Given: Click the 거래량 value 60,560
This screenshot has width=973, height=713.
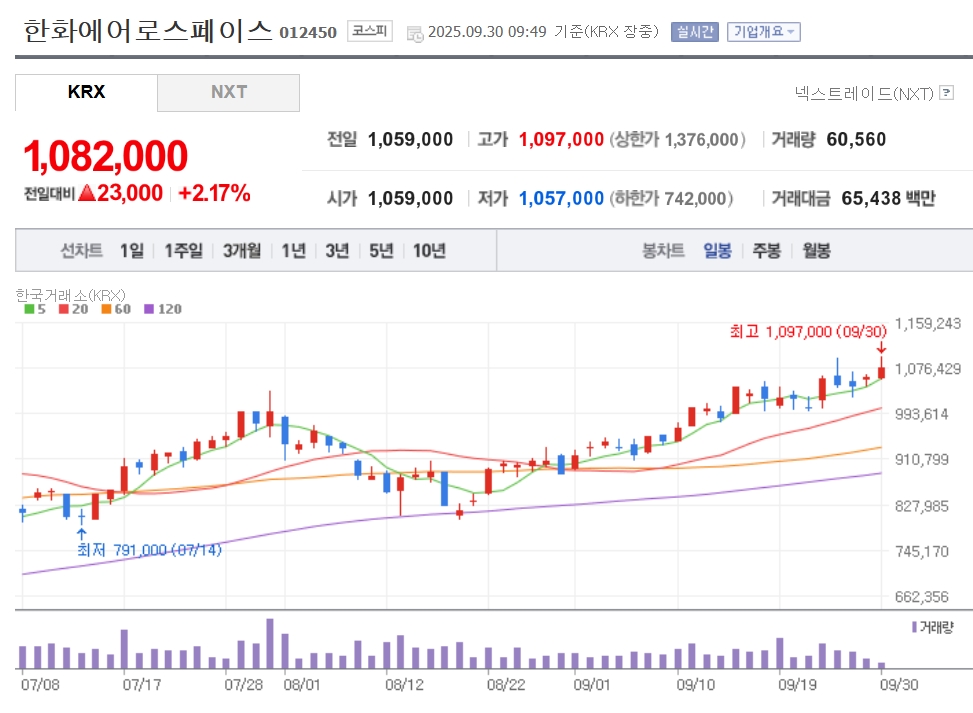Looking at the screenshot, I should pyautogui.click(x=856, y=140).
